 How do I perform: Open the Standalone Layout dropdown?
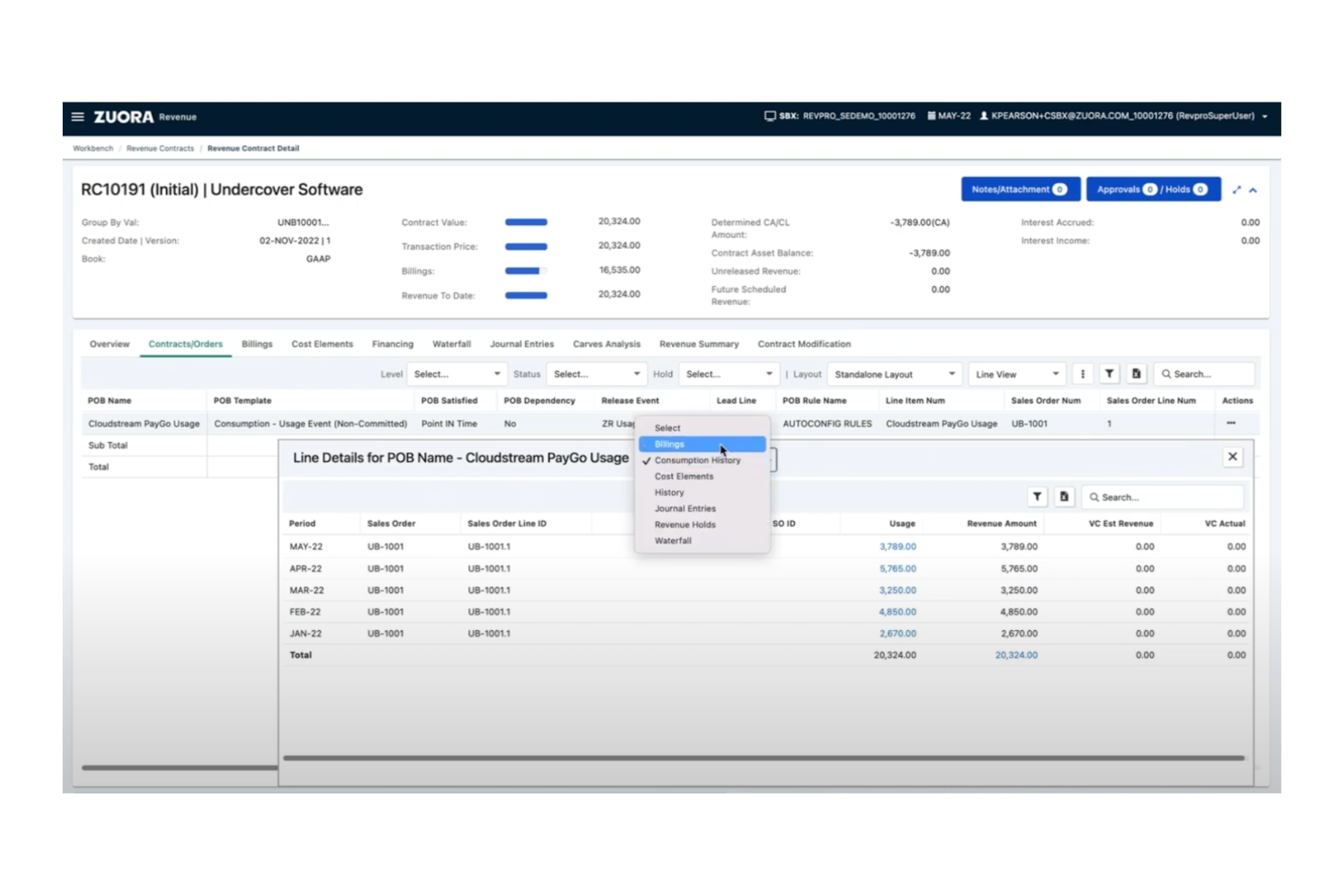point(894,374)
